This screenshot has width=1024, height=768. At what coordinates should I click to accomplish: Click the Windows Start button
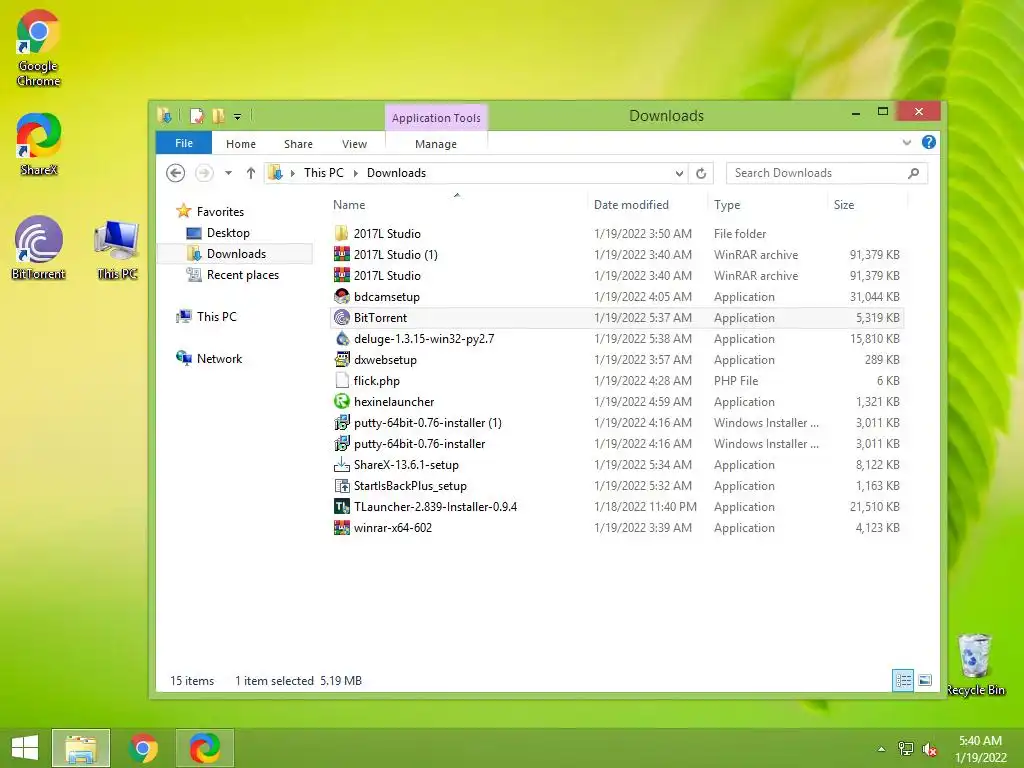coord(25,748)
